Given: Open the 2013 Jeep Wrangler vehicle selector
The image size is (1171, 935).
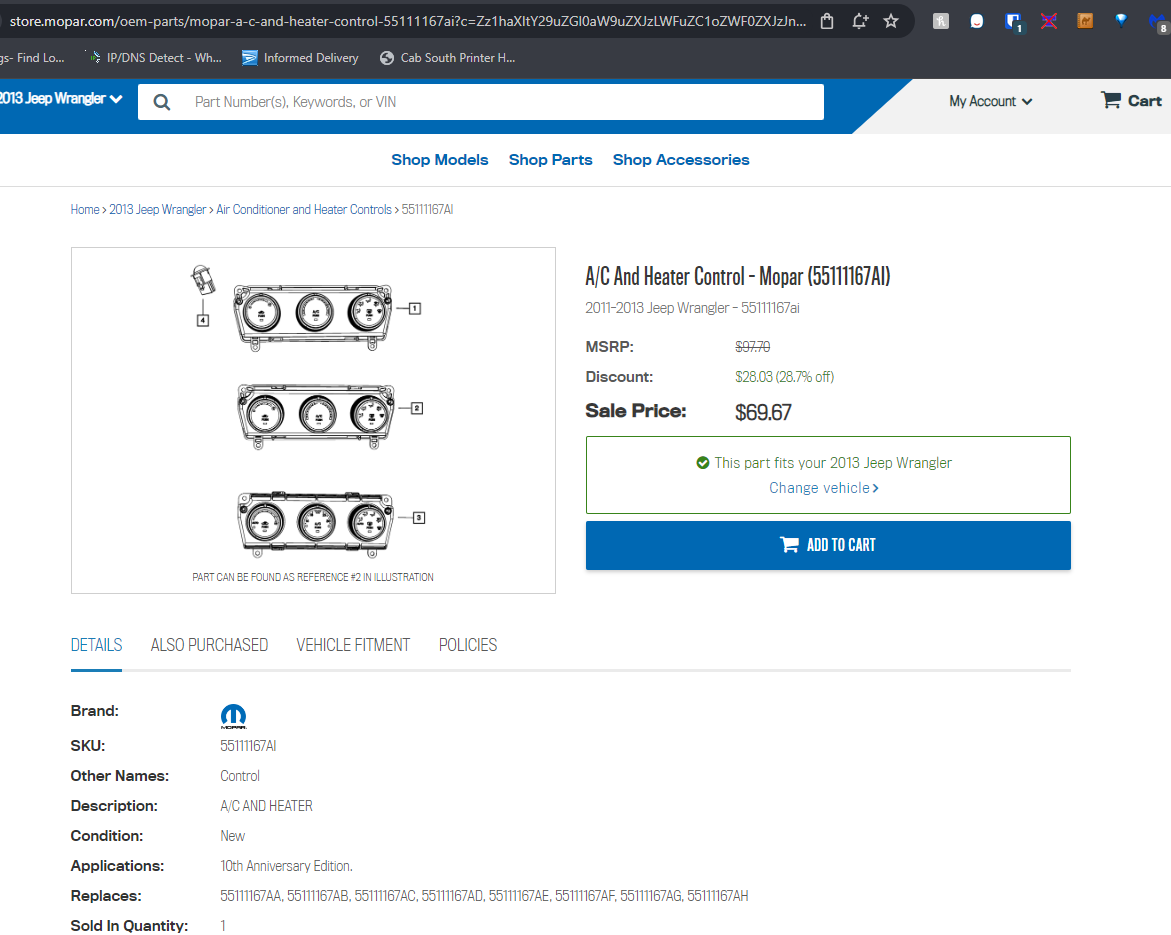Looking at the screenshot, I should pyautogui.click(x=62, y=99).
